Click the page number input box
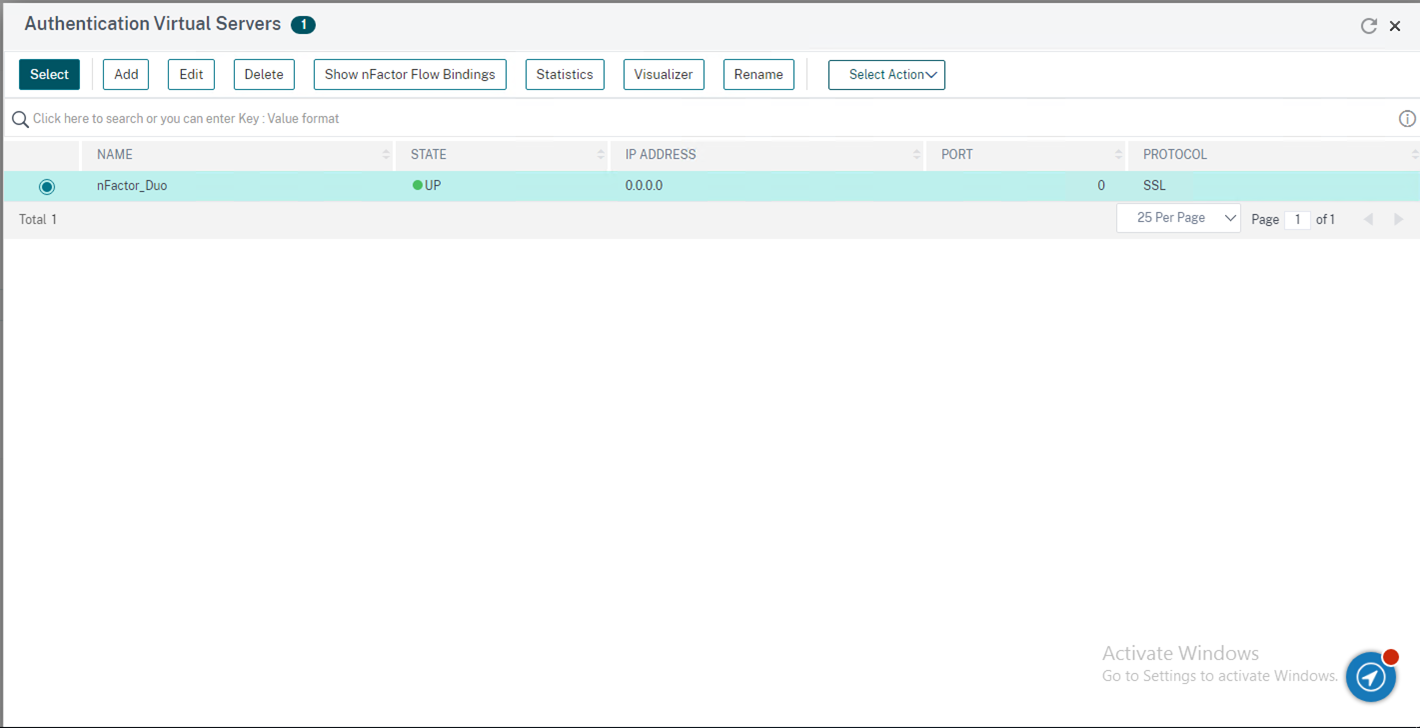 1297,220
